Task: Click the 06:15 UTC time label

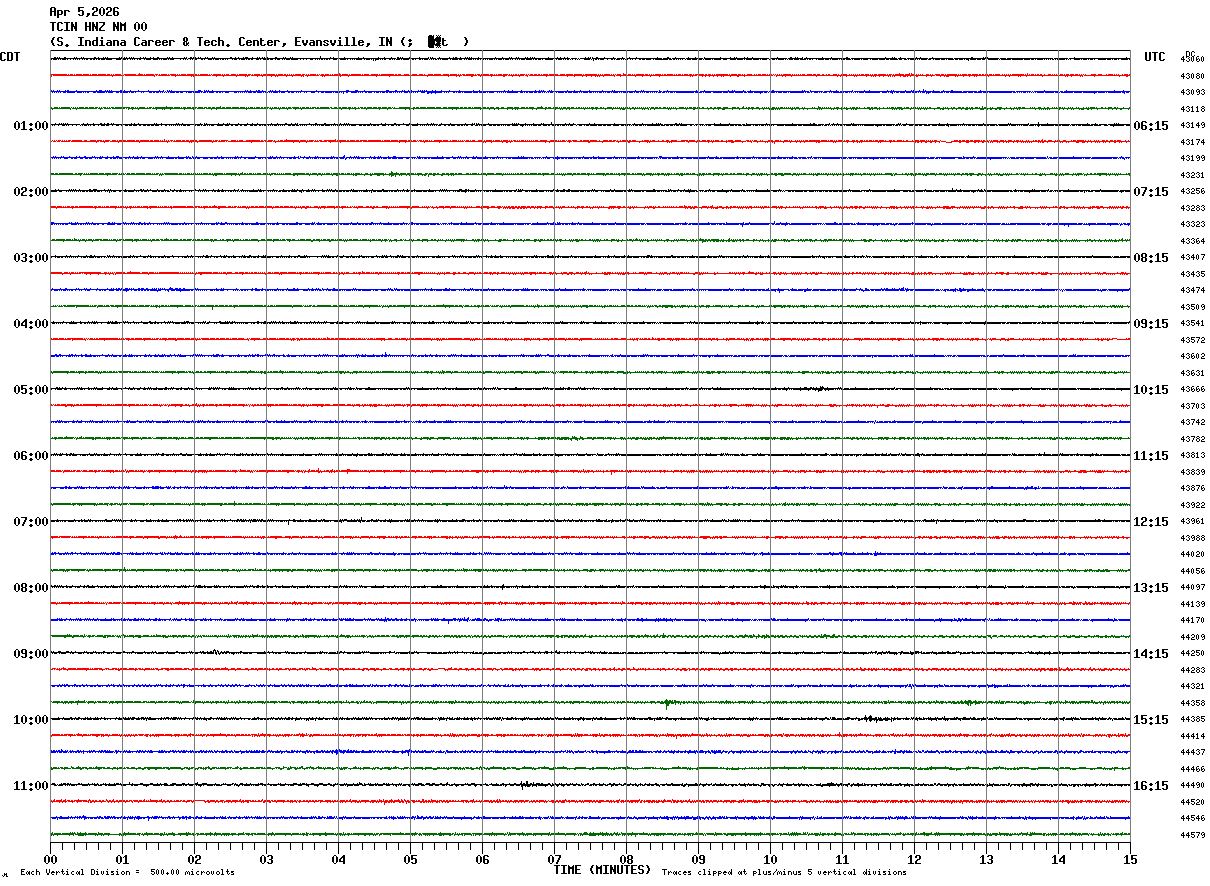Action: point(1150,126)
